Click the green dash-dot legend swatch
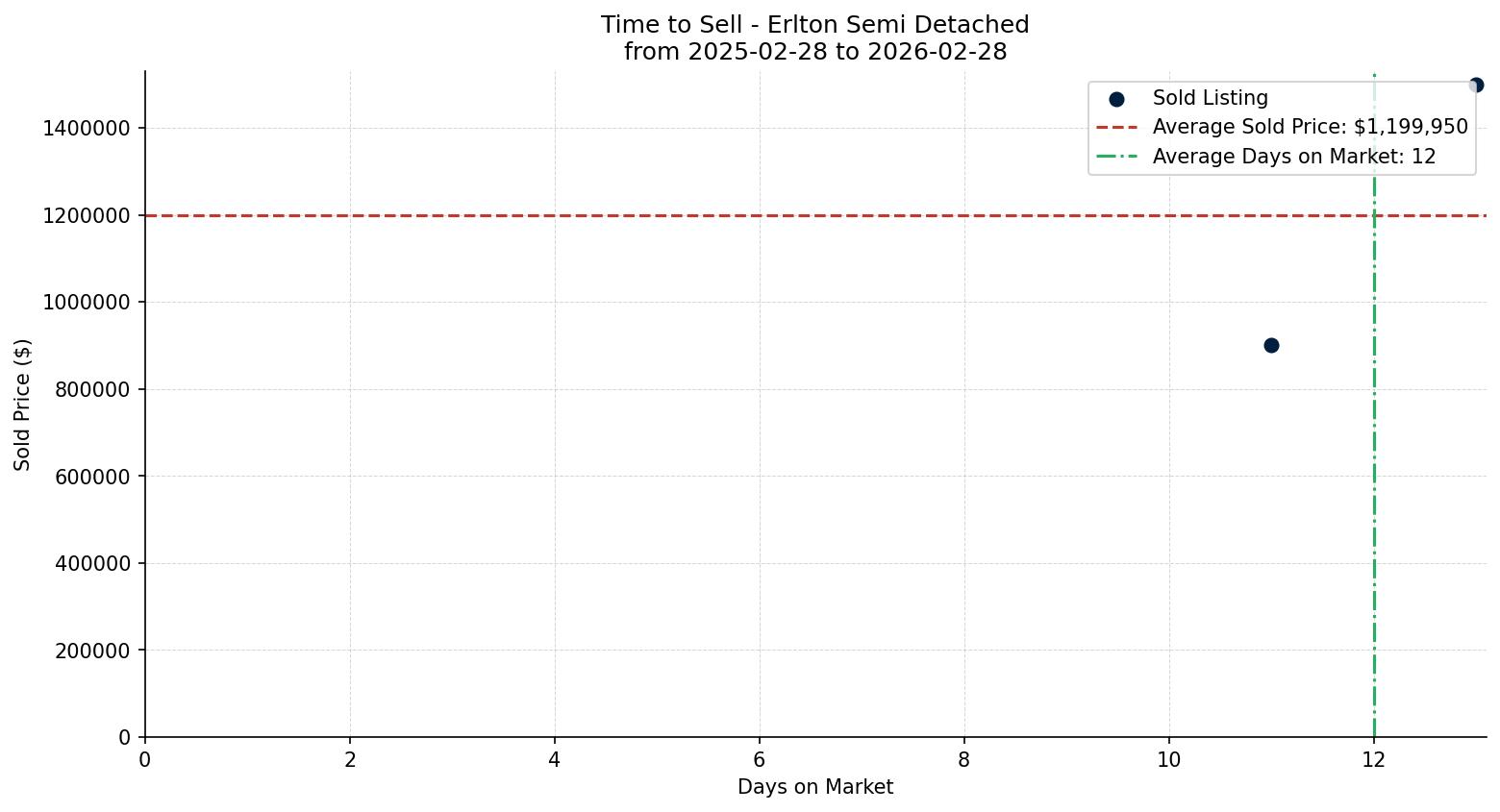1500x812 pixels. point(1116,157)
